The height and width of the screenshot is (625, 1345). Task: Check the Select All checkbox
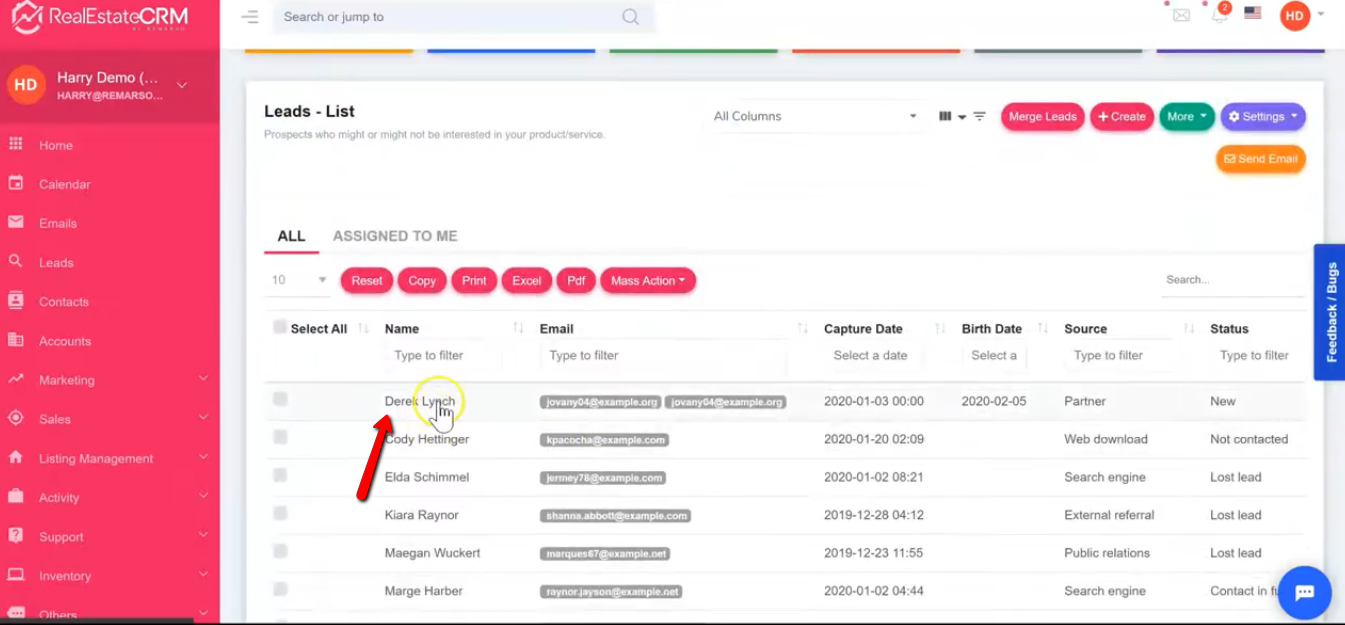click(x=280, y=327)
